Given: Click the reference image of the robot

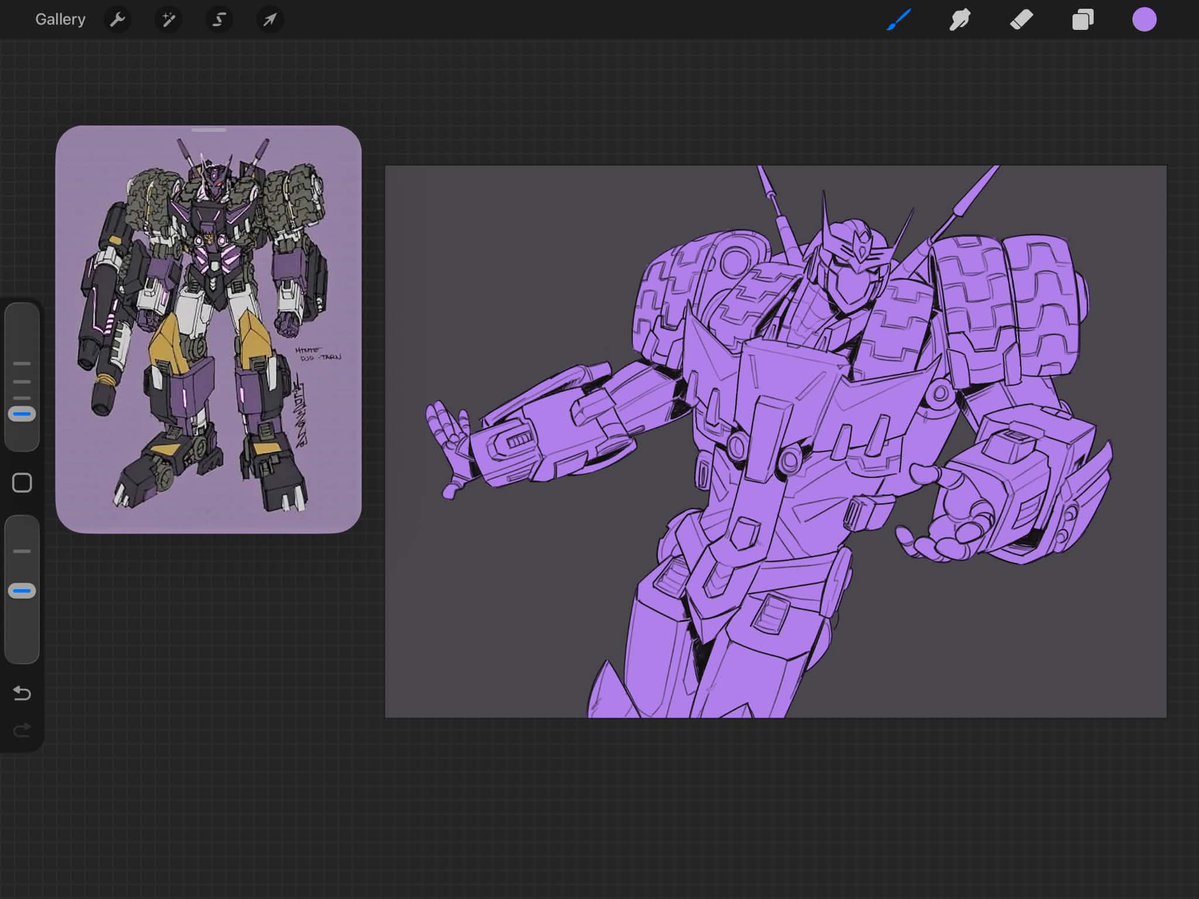Looking at the screenshot, I should [209, 329].
